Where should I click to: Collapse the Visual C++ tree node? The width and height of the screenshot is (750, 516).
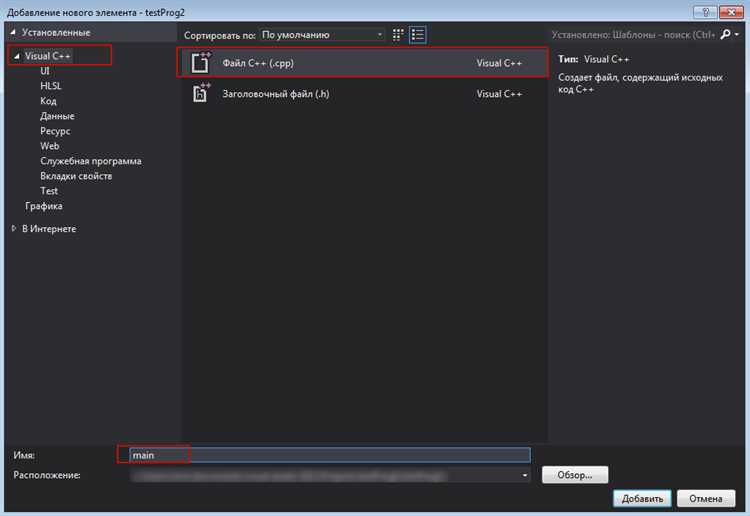pos(17,56)
